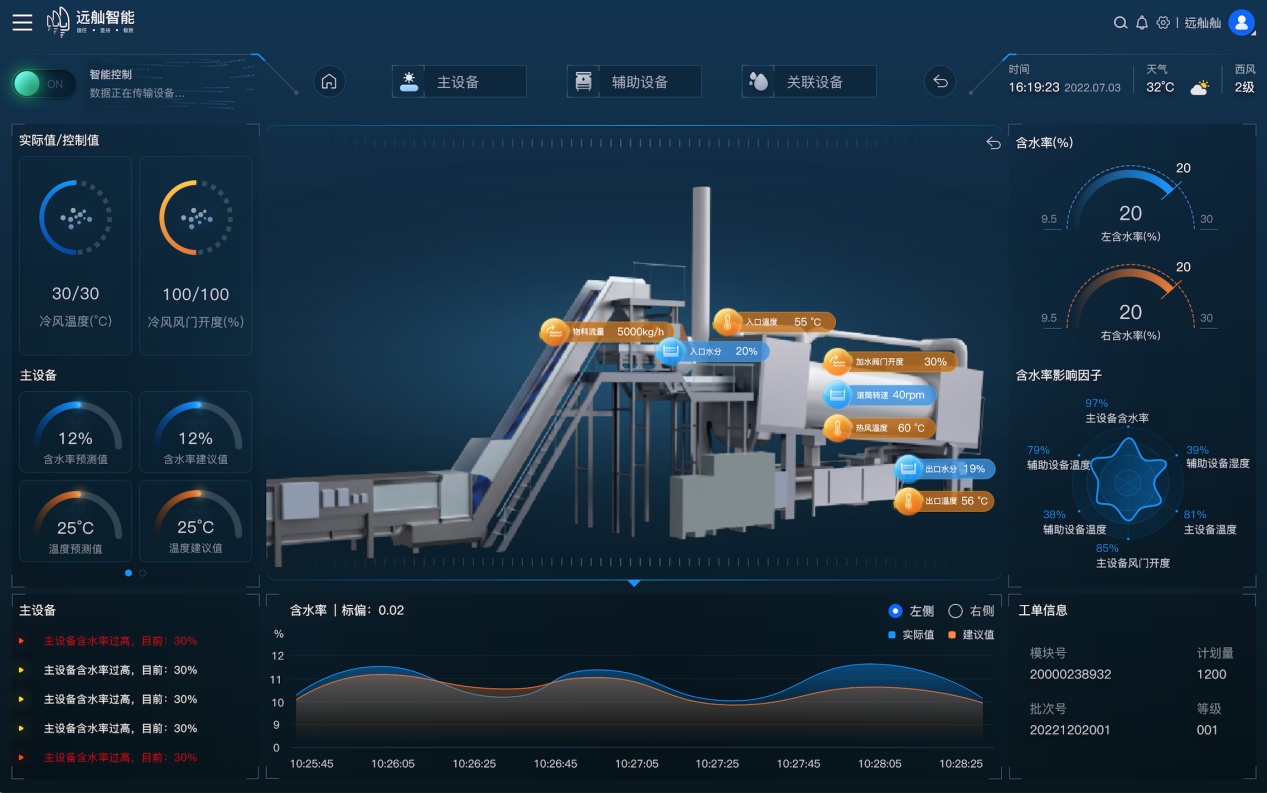The width and height of the screenshot is (1267, 793).
Task: Select the 左侧 radio button
Action: [x=895, y=611]
